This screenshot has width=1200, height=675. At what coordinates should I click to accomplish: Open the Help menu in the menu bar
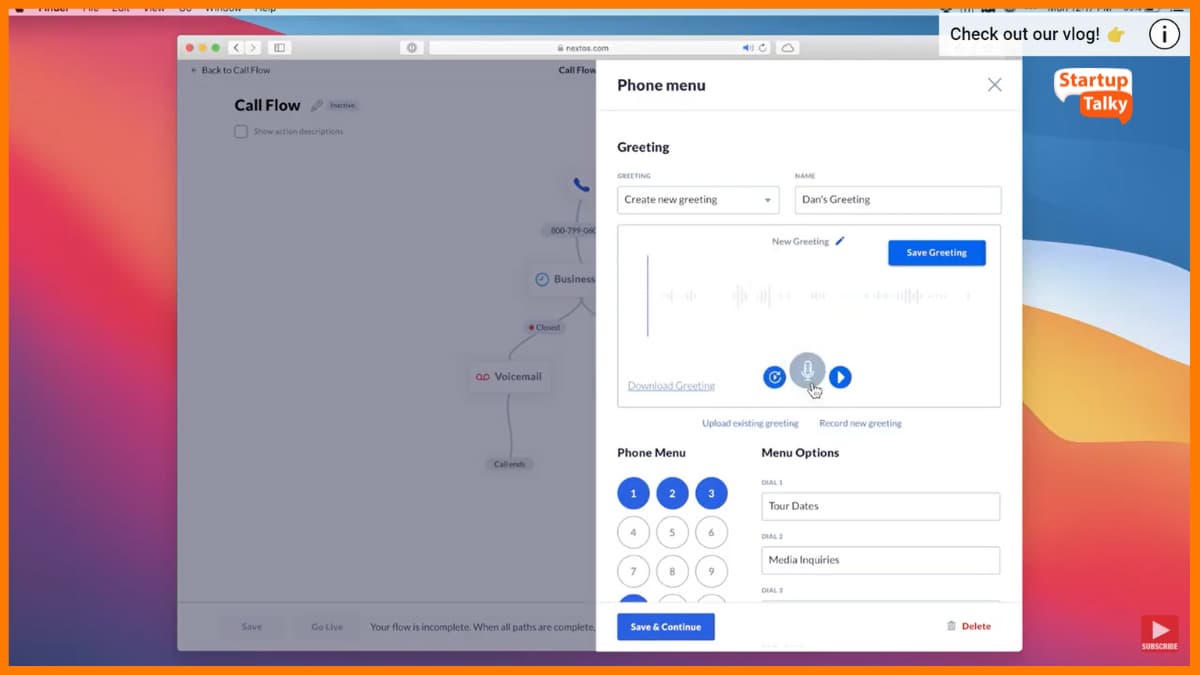click(x=266, y=8)
